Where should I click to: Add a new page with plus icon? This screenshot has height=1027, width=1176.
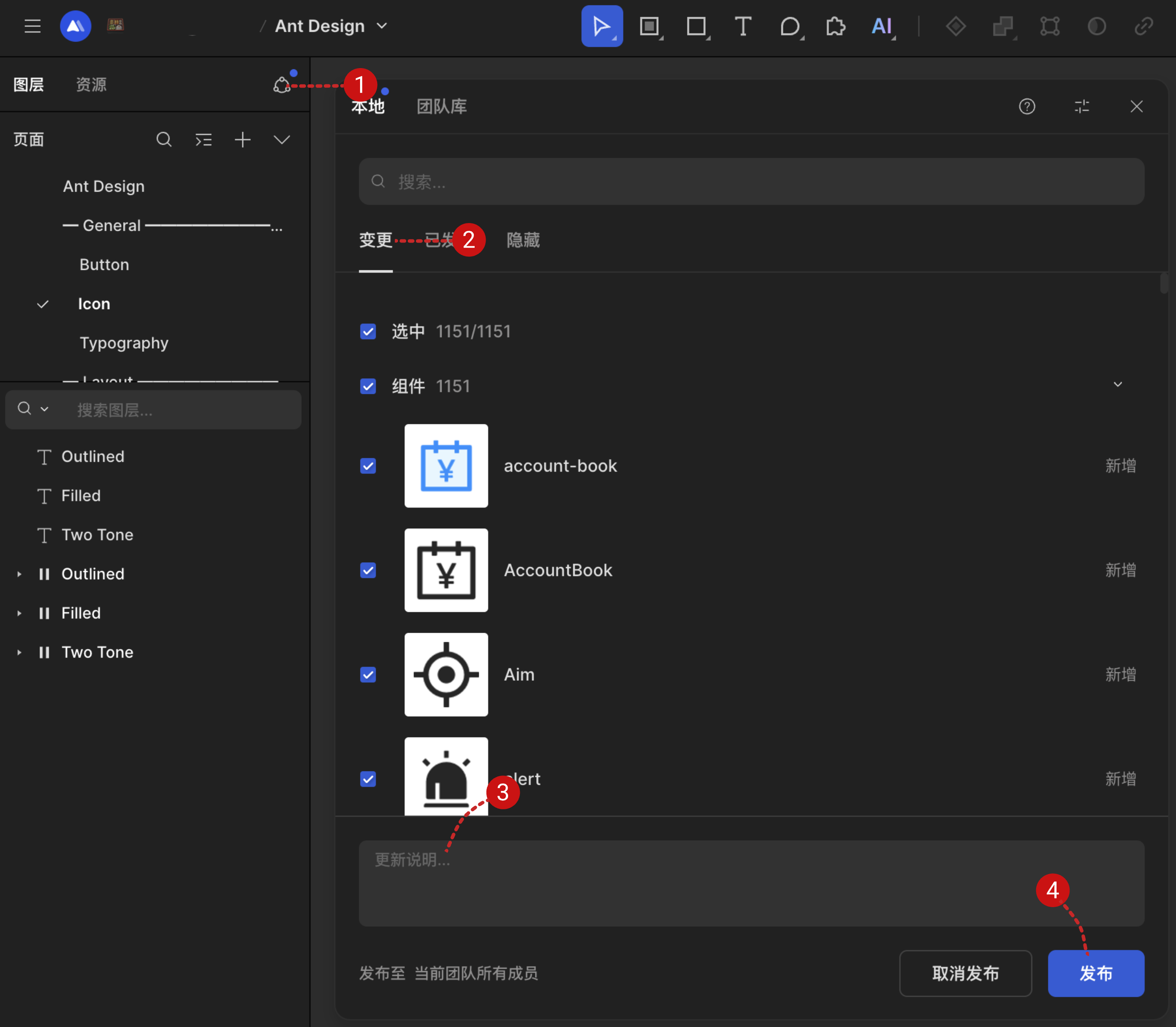point(243,140)
